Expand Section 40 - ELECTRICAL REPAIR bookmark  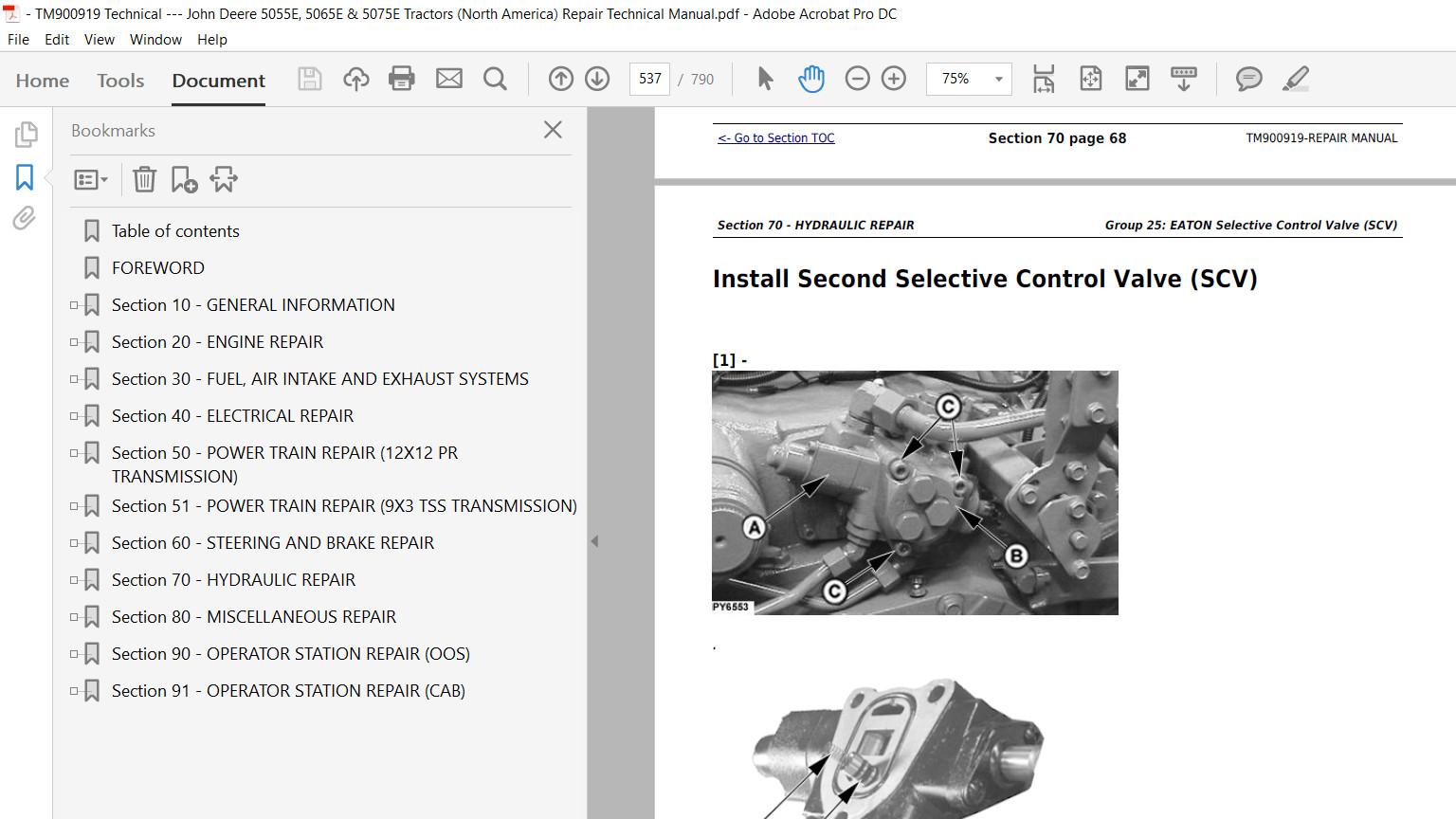(x=74, y=416)
